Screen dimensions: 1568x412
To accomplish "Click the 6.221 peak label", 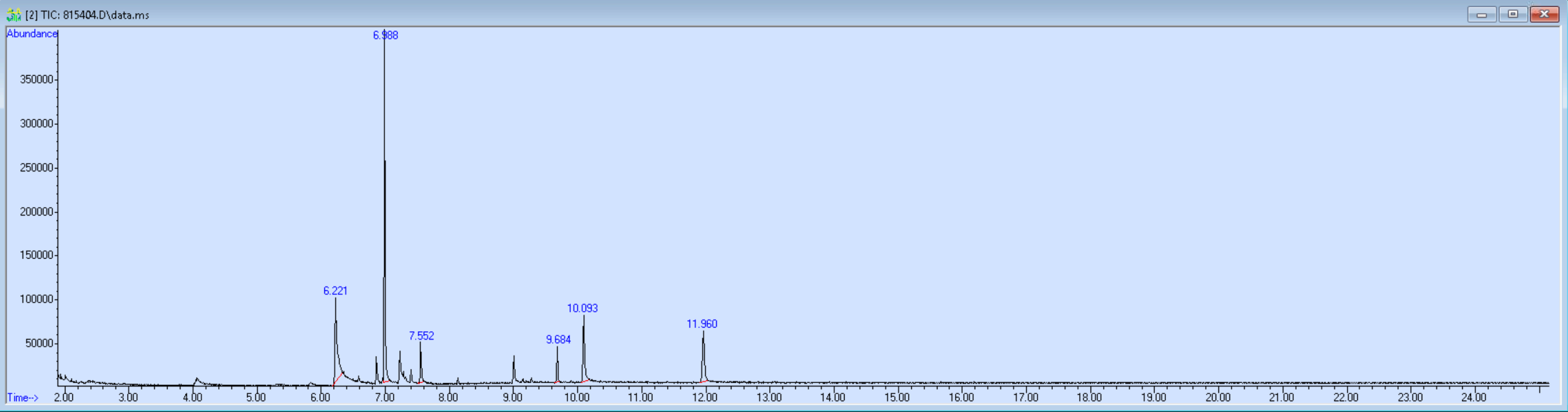I will click(x=335, y=291).
